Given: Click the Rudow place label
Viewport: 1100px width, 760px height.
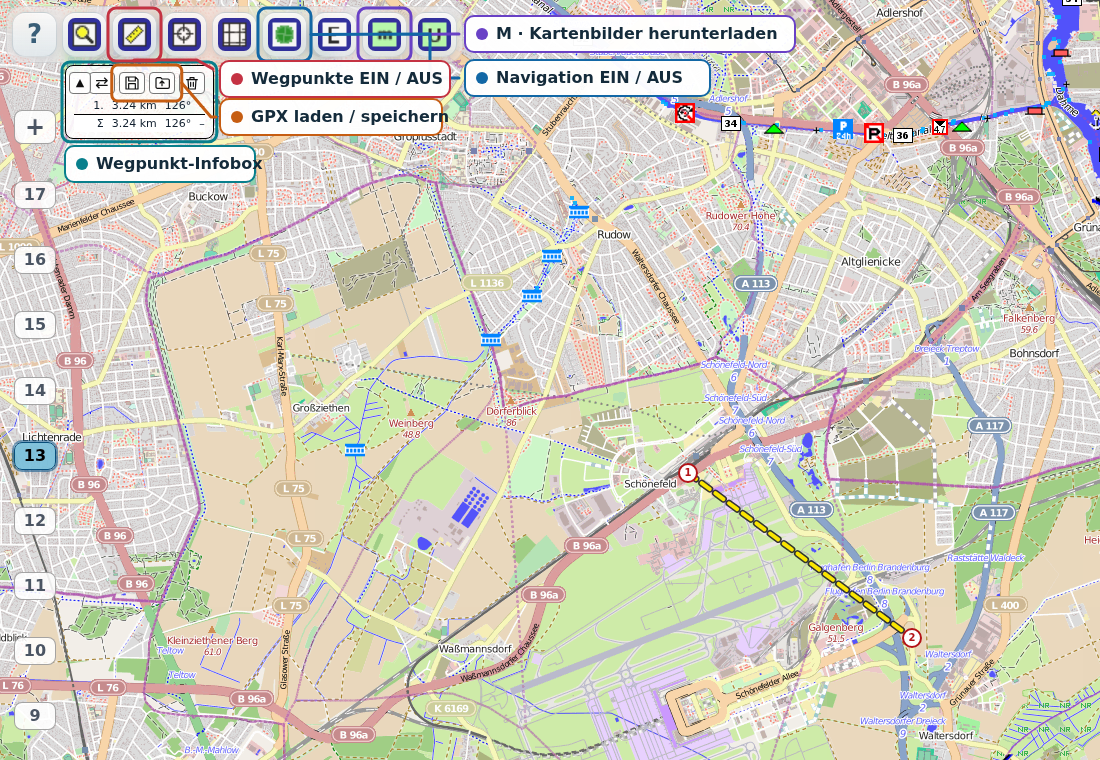Looking at the screenshot, I should (614, 234).
